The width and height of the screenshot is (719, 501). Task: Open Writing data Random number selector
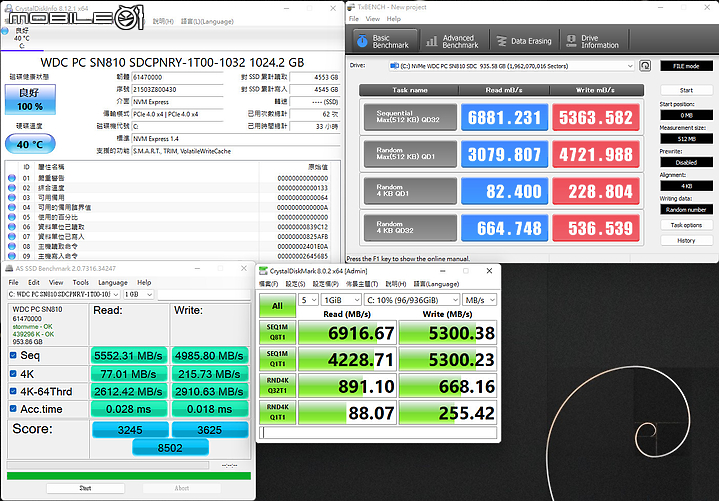[686, 209]
